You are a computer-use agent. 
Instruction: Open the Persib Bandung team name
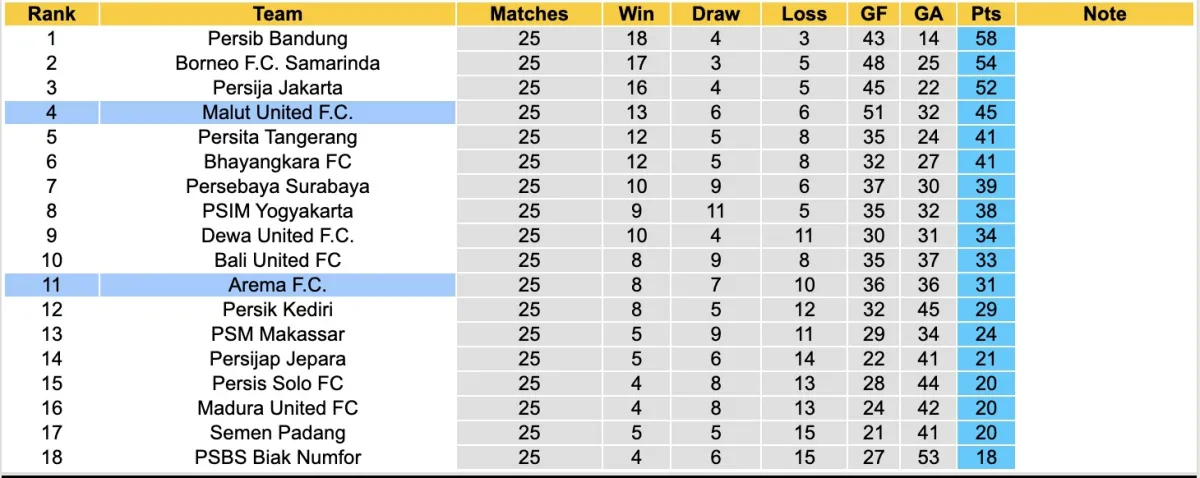277,39
